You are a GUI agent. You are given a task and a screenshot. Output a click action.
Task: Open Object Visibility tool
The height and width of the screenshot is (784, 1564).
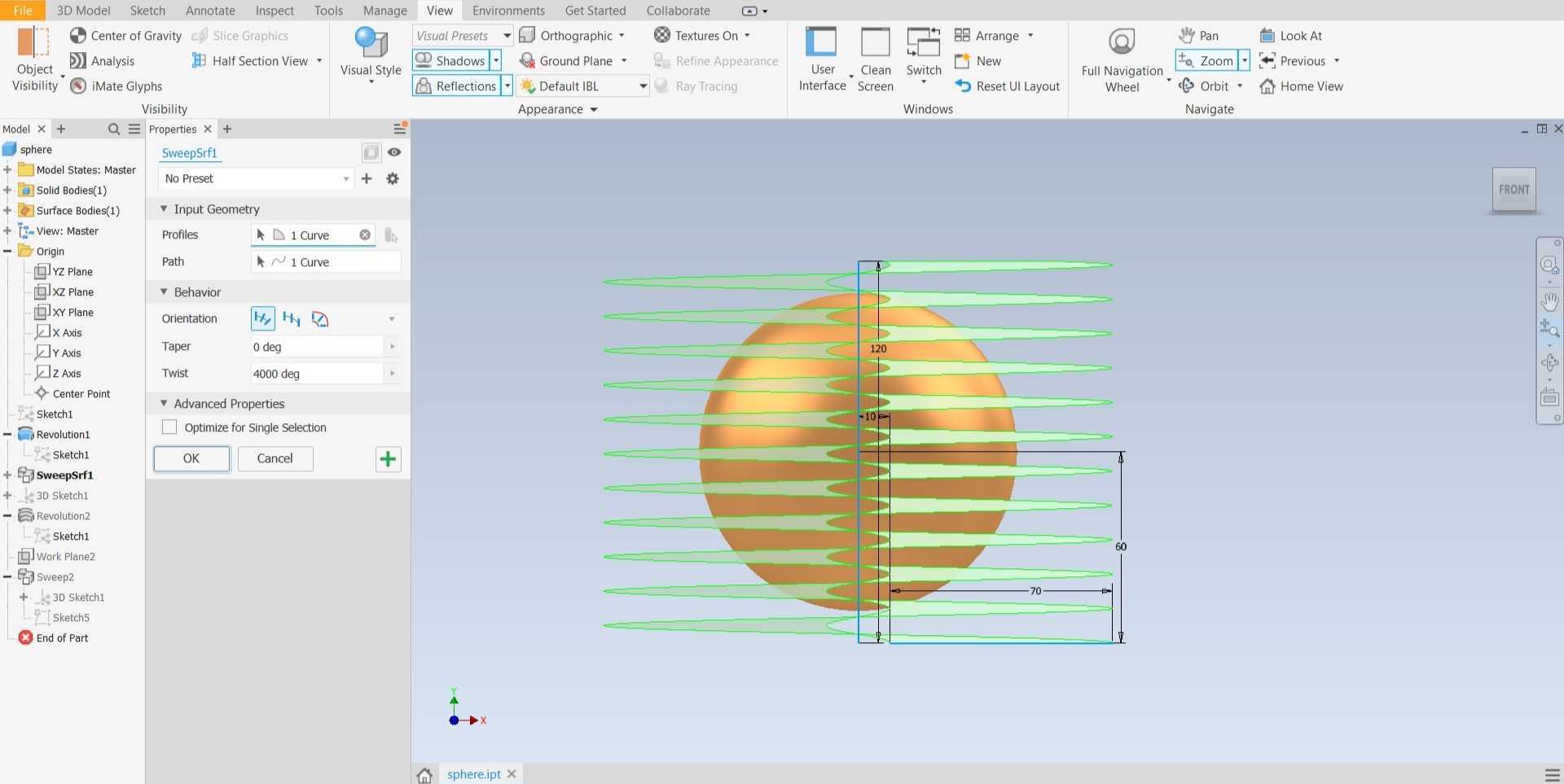coord(35,59)
